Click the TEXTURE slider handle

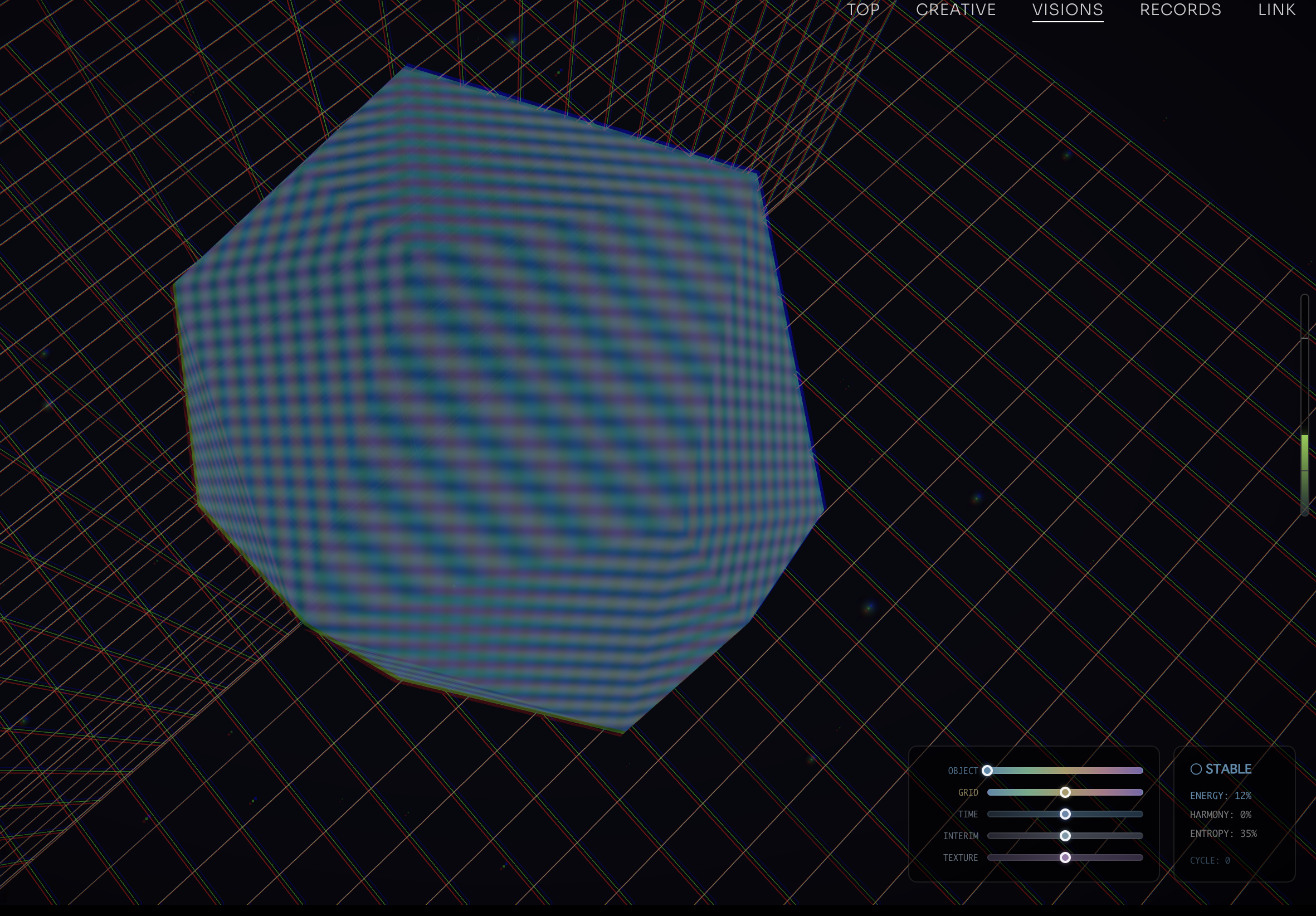tap(1065, 857)
